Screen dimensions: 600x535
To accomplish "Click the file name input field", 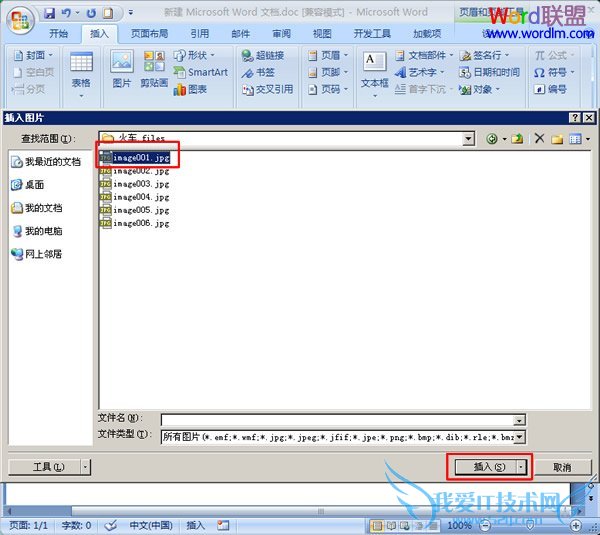I will point(338,420).
